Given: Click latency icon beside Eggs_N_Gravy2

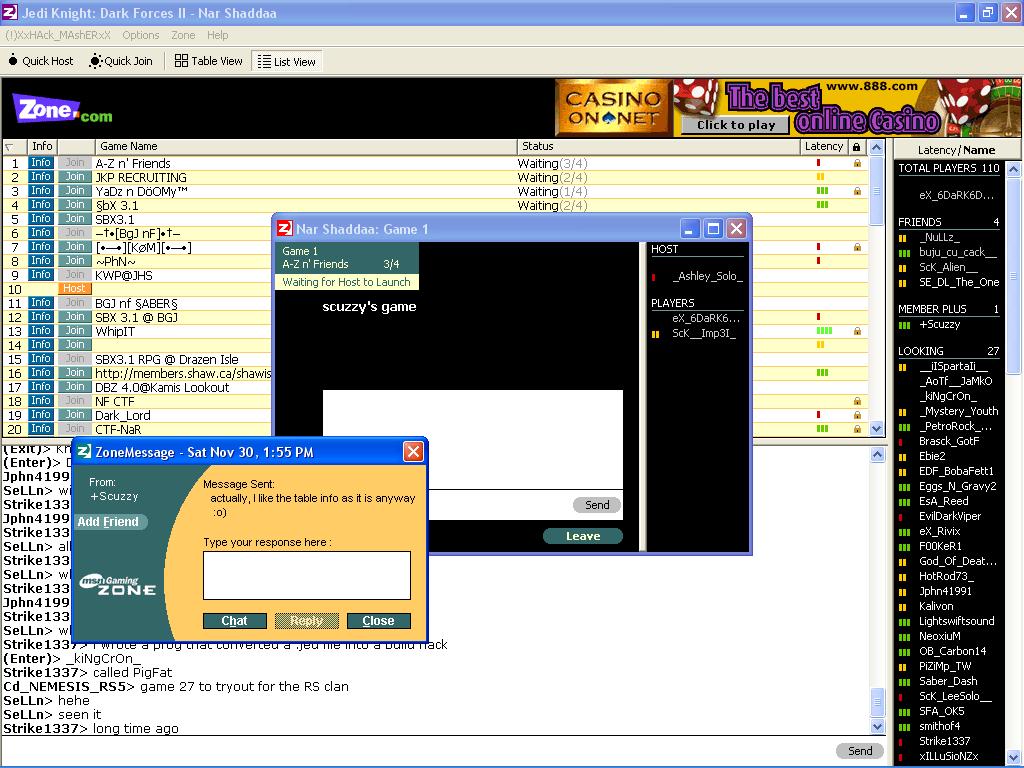Looking at the screenshot, I should pos(904,487).
